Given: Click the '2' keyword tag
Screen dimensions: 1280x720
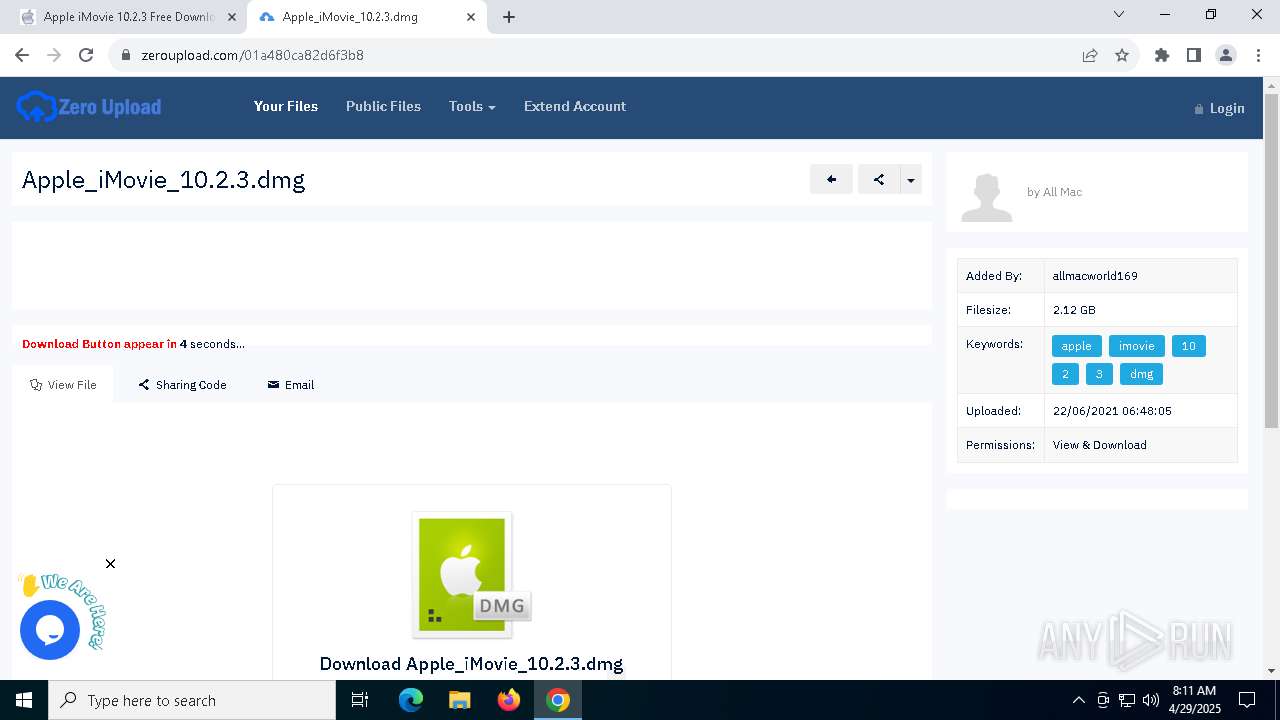Looking at the screenshot, I should (1065, 374).
